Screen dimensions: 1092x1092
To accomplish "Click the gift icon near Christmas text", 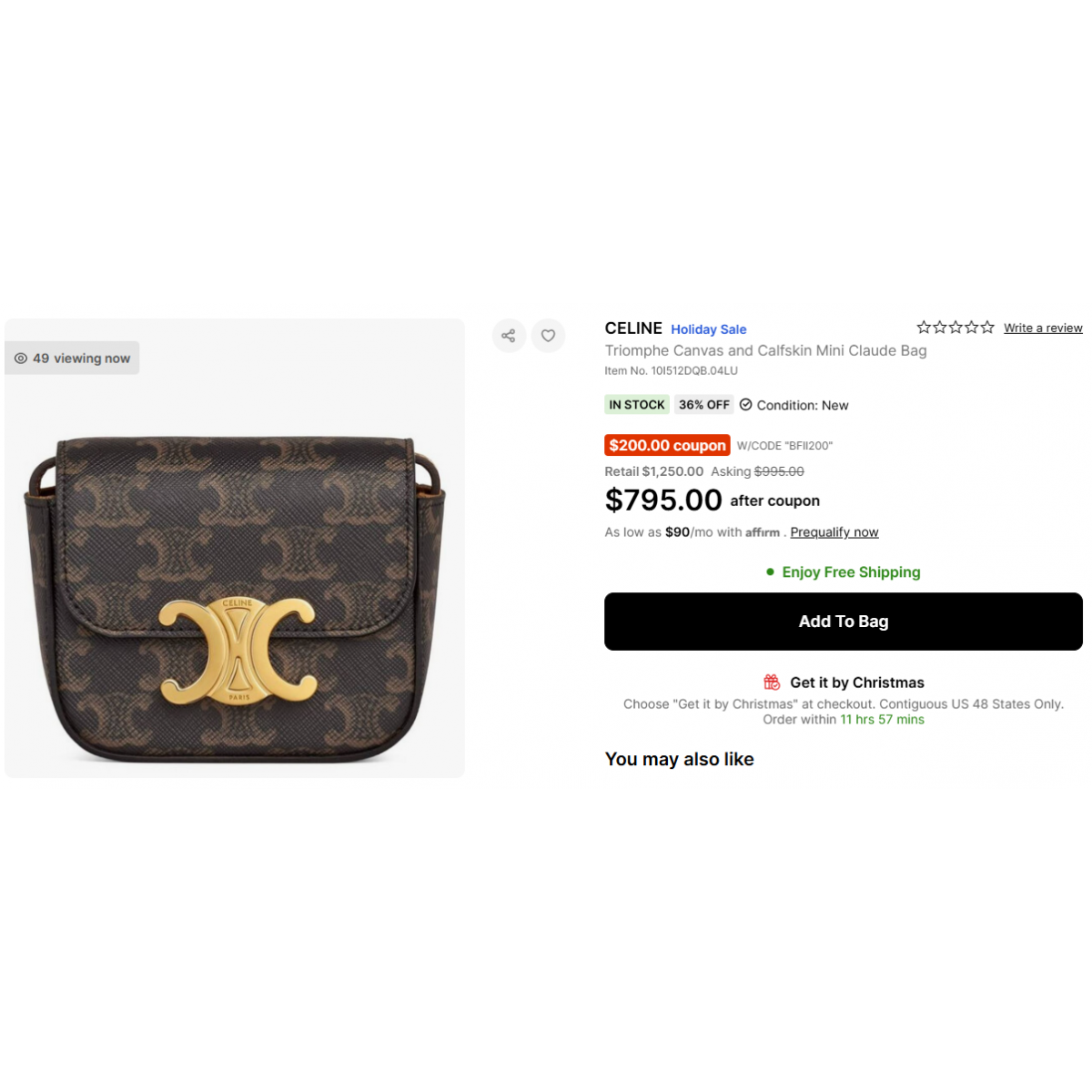I will (x=772, y=682).
